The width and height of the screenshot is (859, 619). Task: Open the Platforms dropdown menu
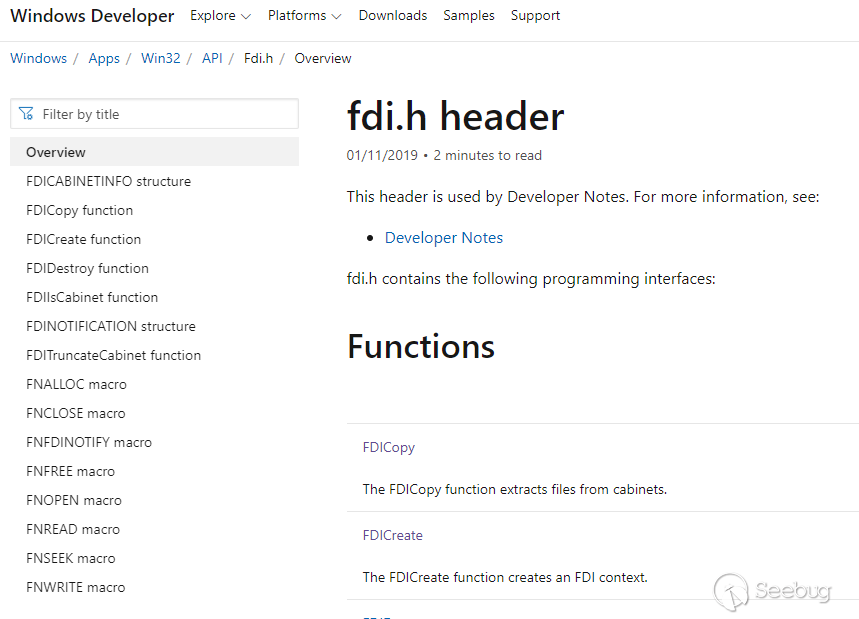(304, 16)
